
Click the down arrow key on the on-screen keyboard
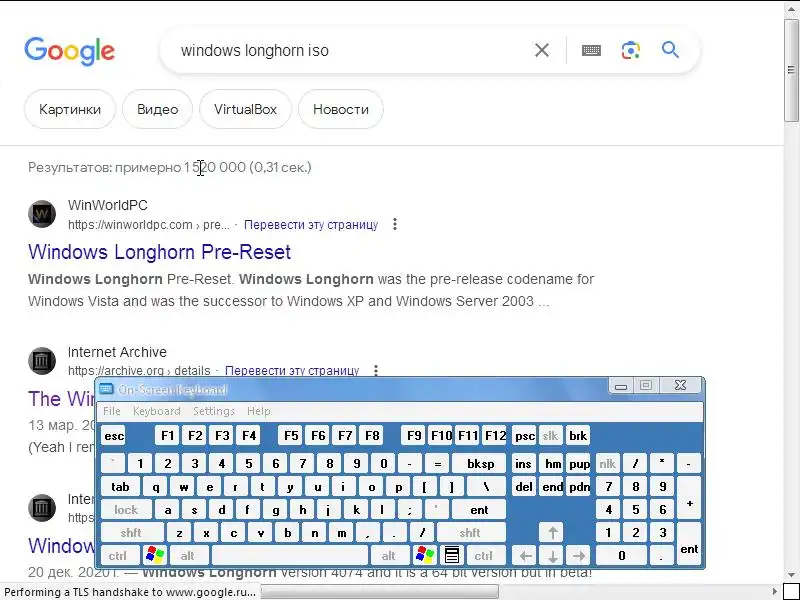[552, 555]
